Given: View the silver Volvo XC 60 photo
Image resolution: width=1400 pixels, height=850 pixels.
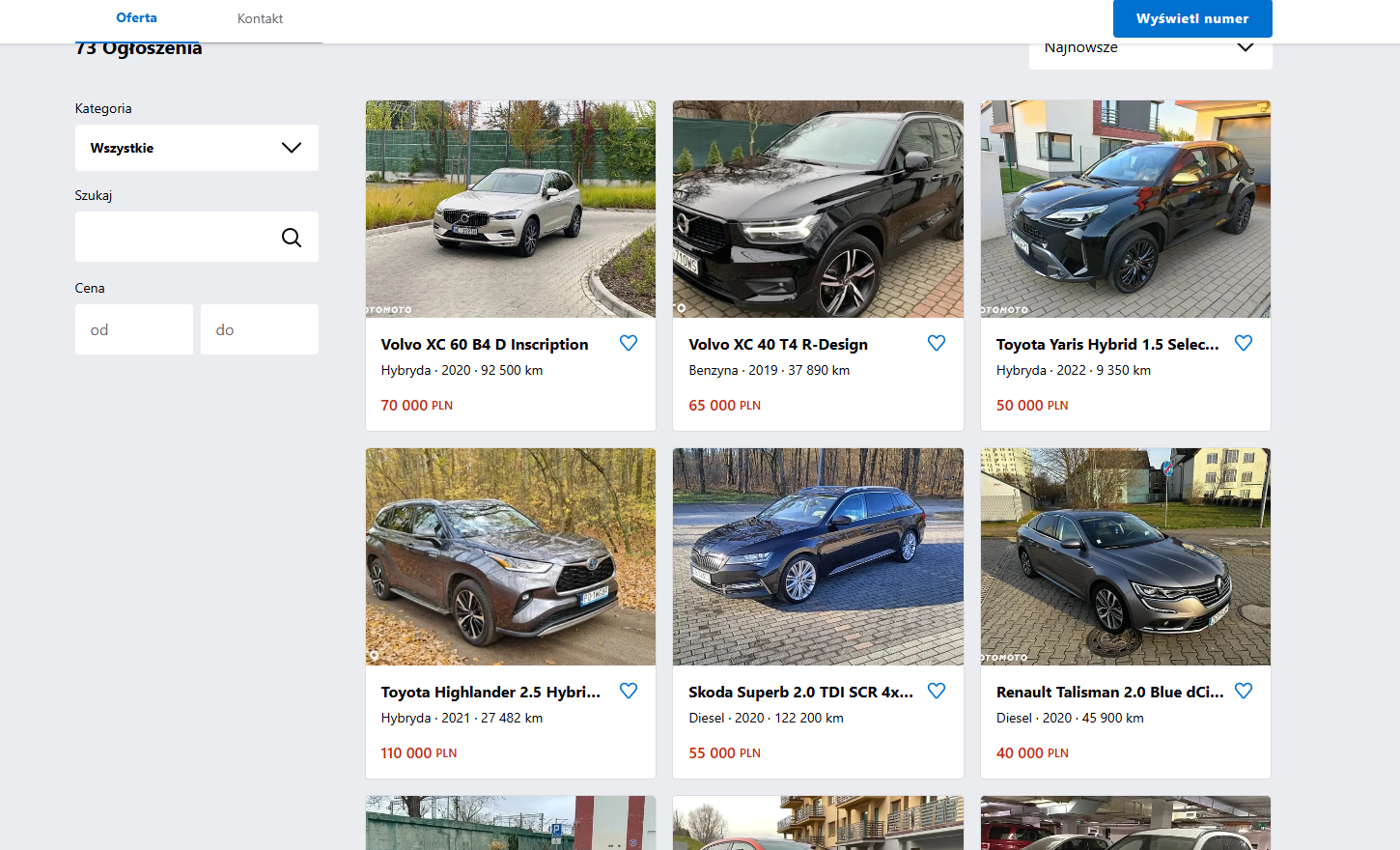Looking at the screenshot, I should (x=511, y=209).
